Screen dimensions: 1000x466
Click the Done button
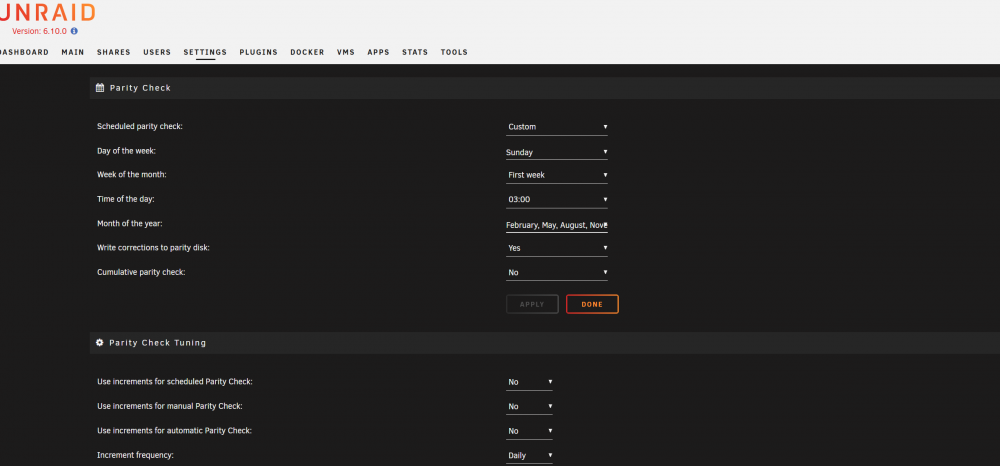(x=592, y=304)
